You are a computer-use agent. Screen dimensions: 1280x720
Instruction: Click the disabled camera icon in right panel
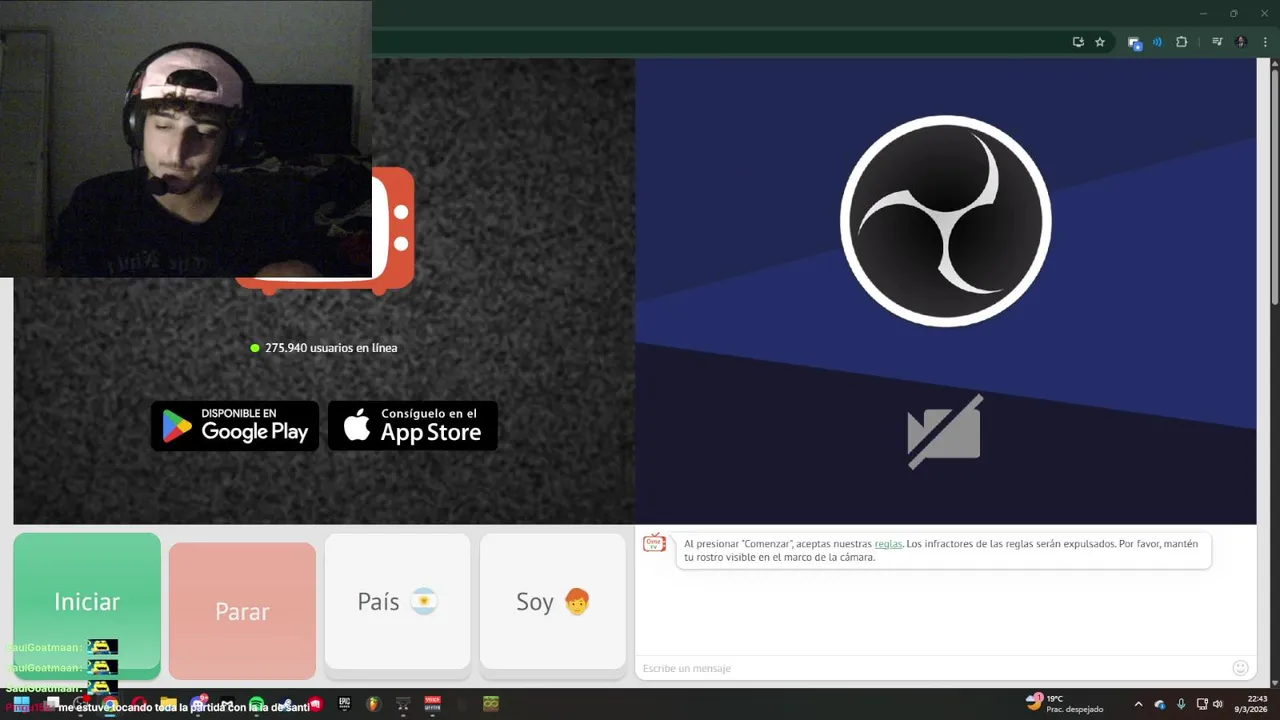(x=945, y=431)
